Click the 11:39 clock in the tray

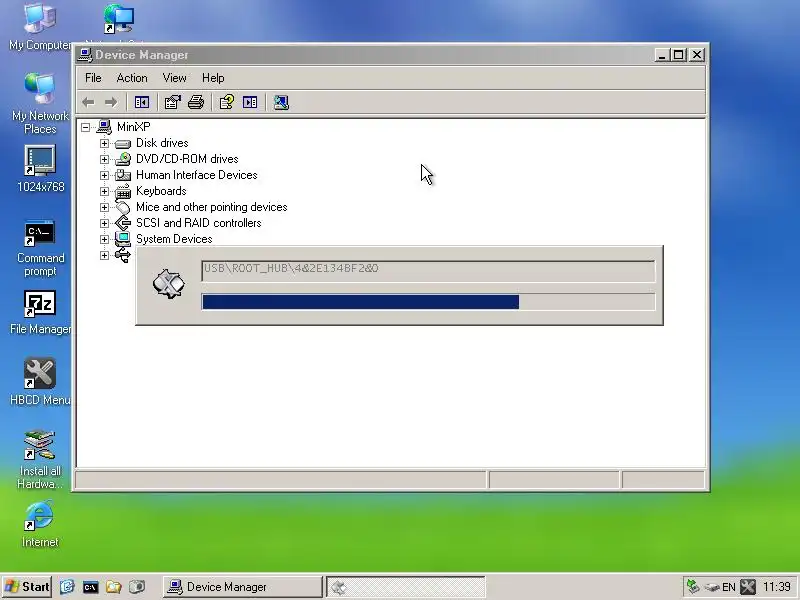(x=777, y=587)
